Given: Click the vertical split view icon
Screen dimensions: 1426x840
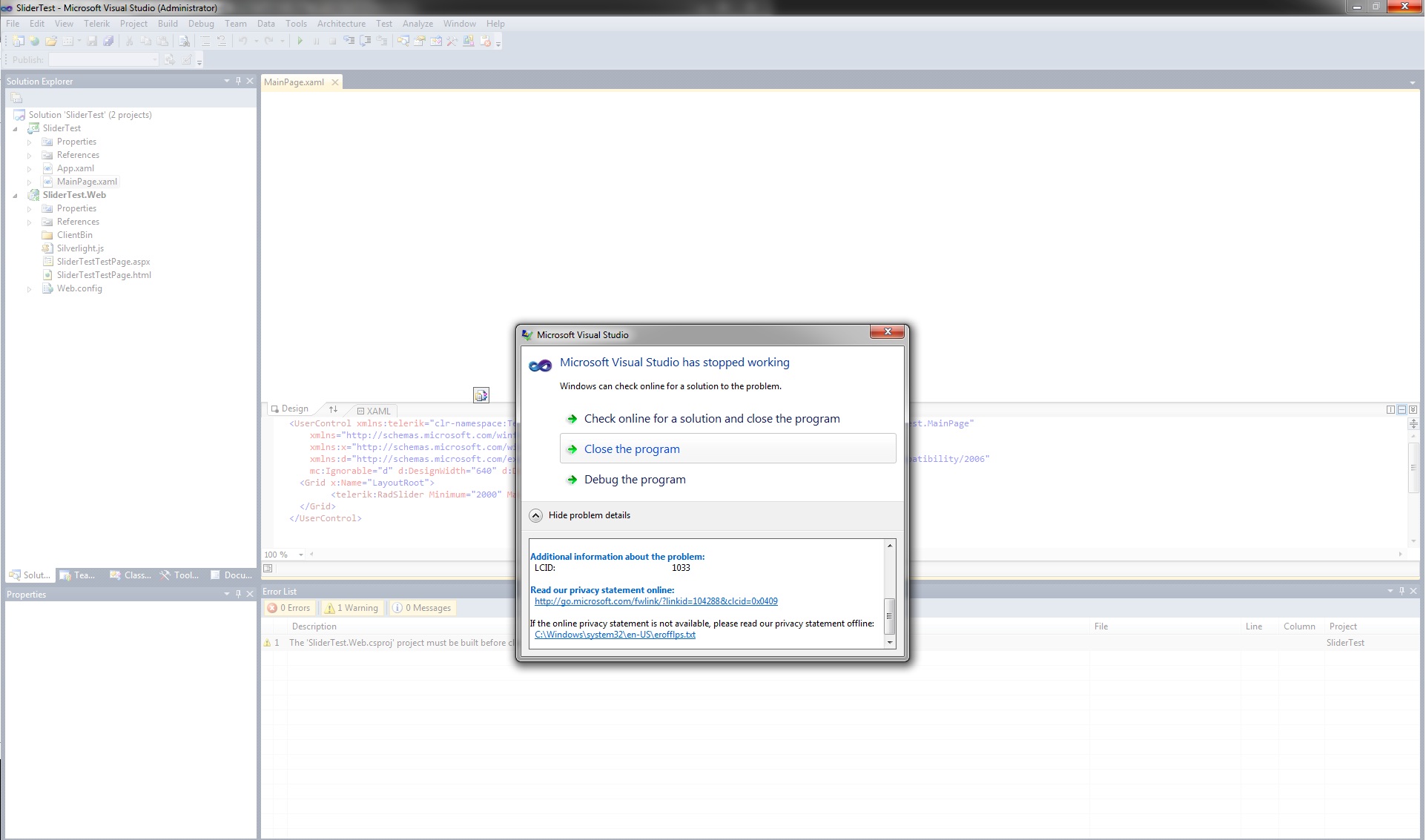Looking at the screenshot, I should [x=1390, y=409].
